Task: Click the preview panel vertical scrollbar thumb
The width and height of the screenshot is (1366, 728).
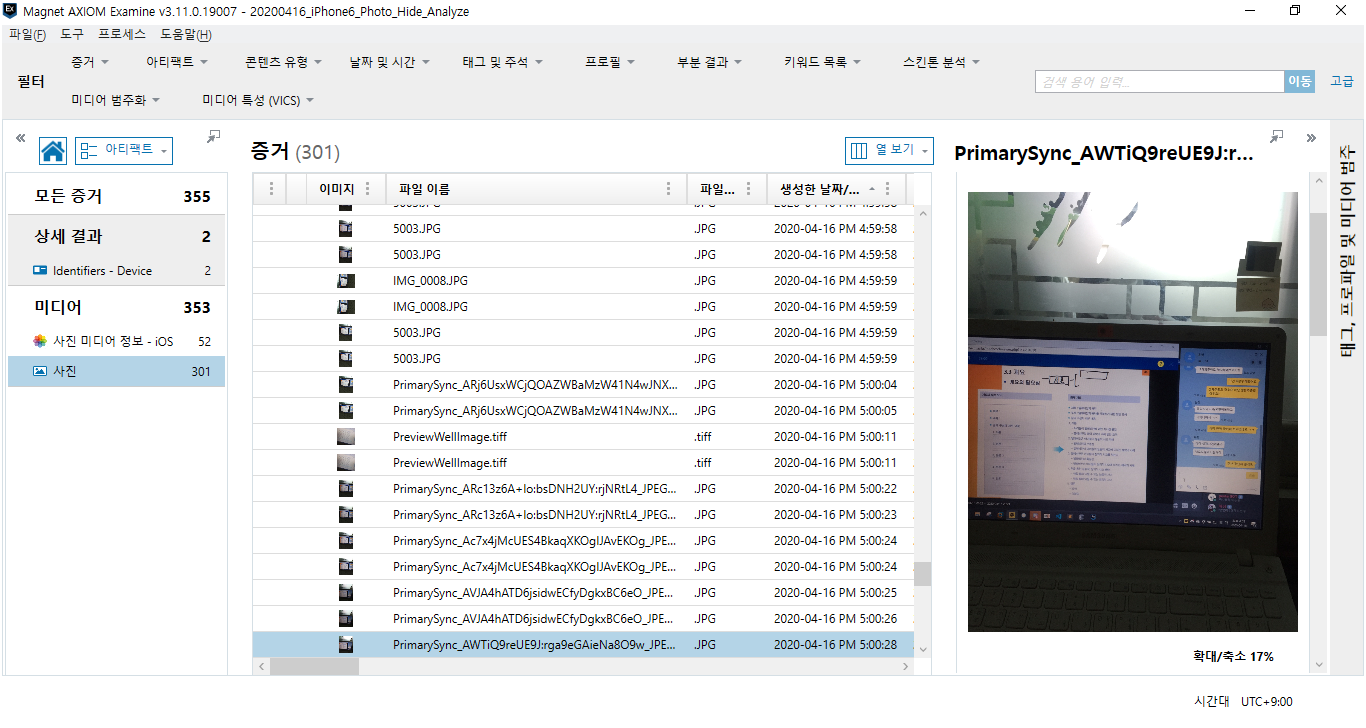Action: [1318, 273]
